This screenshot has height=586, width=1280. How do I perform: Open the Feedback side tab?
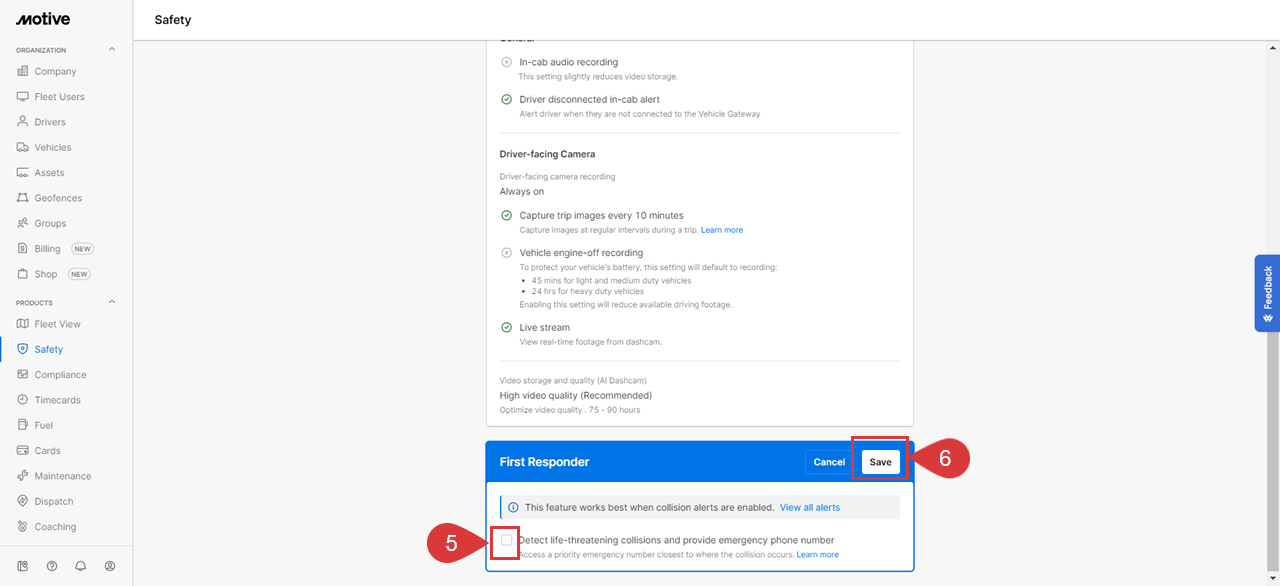pyautogui.click(x=1267, y=293)
